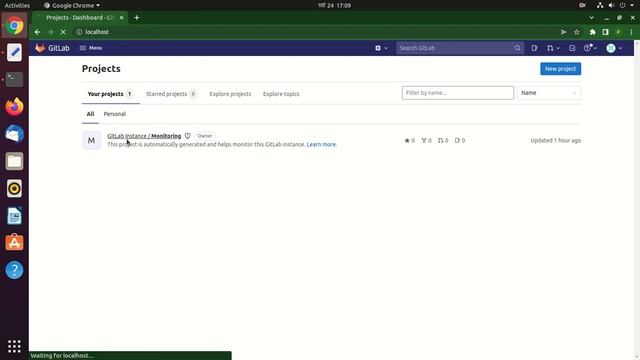
Task: Open Ubuntu Software from dock
Action: (14, 243)
